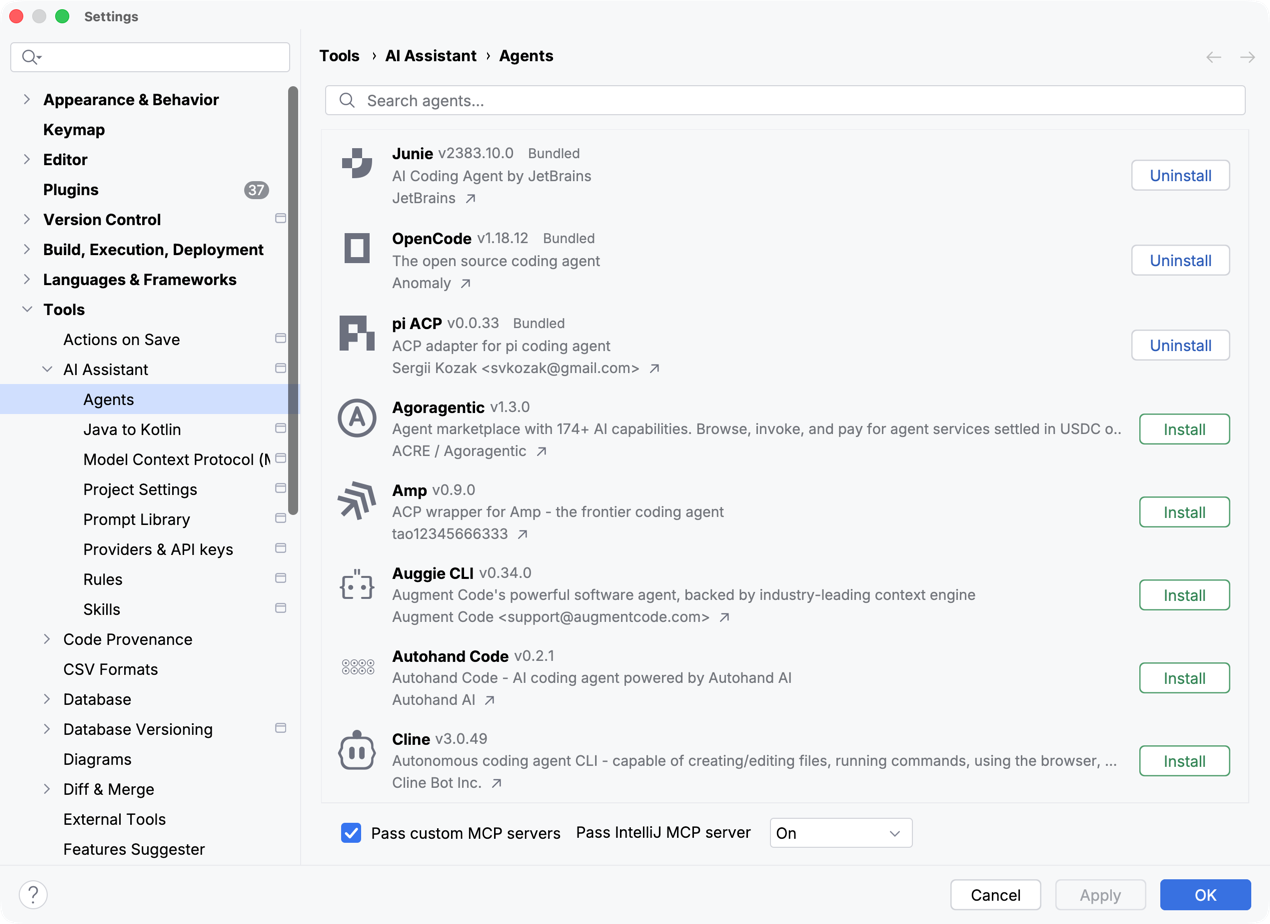
Task: Click the Cancel button
Action: pos(995,895)
